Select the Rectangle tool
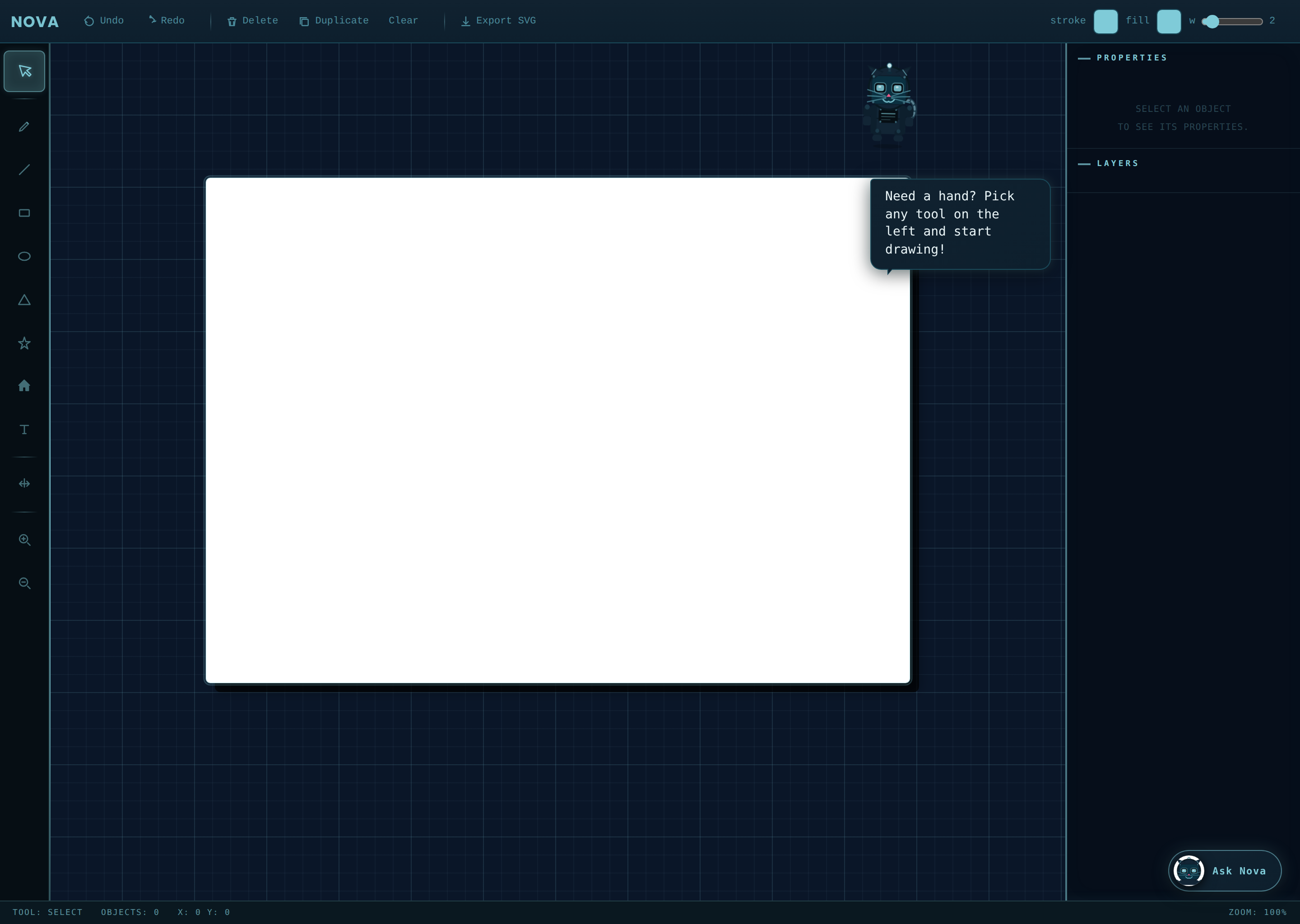1300x924 pixels. pos(24,213)
